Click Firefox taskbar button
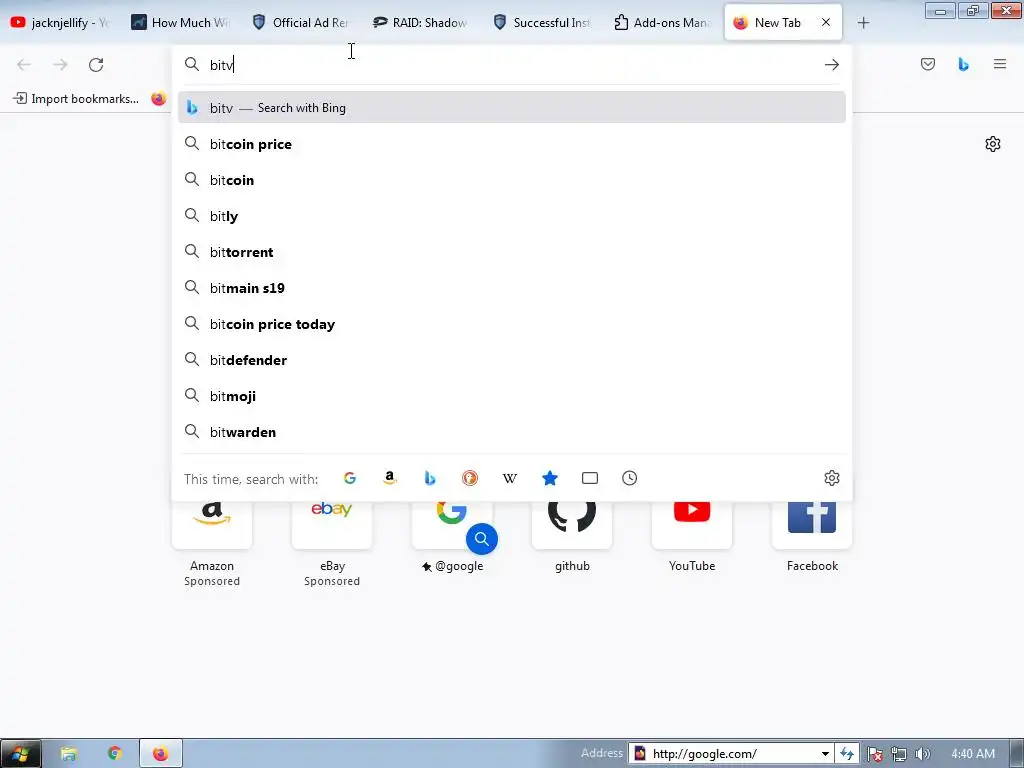The image size is (1024, 768). click(x=161, y=754)
